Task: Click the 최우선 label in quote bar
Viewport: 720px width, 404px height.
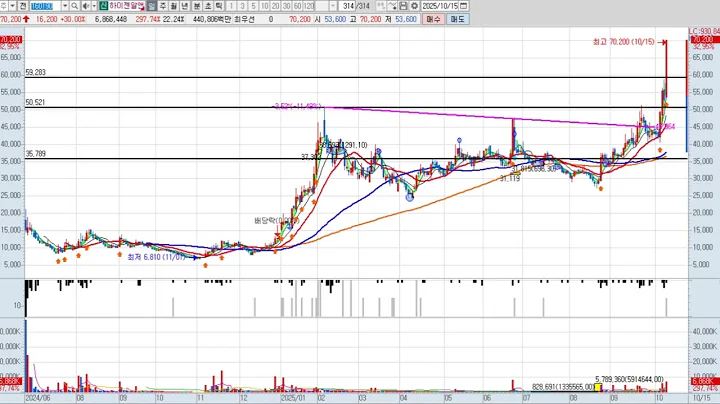Action: (x=245, y=19)
